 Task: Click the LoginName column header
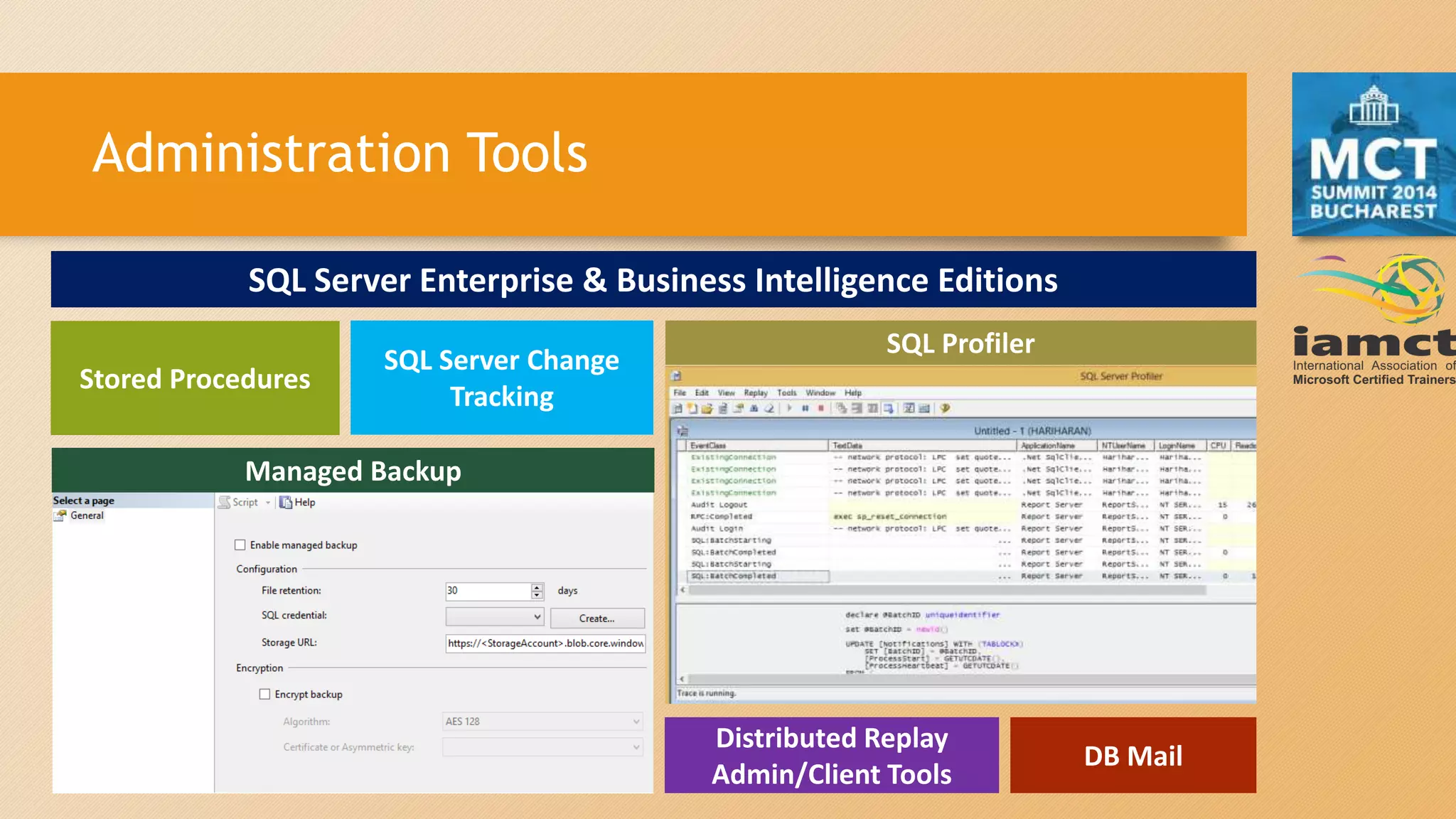tap(1181, 446)
